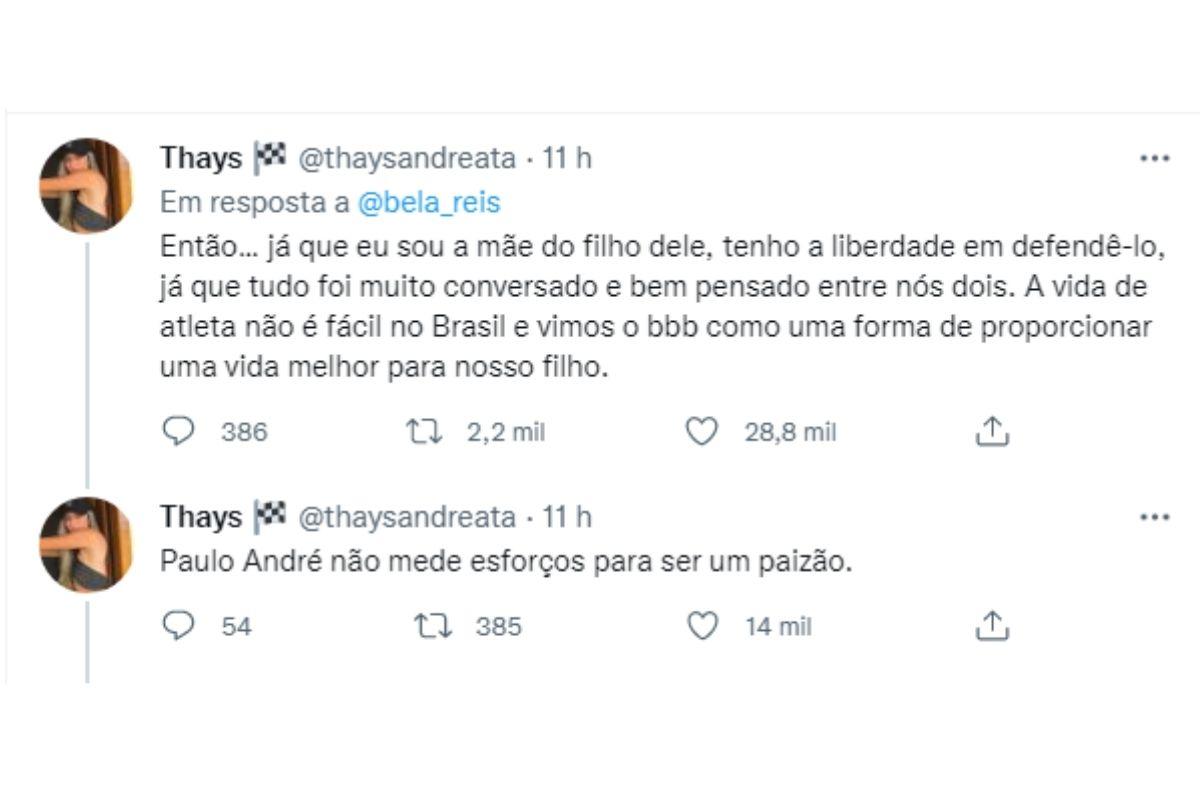Click Thays display name on first tweet
The width and height of the screenshot is (1200, 800).
point(201,158)
